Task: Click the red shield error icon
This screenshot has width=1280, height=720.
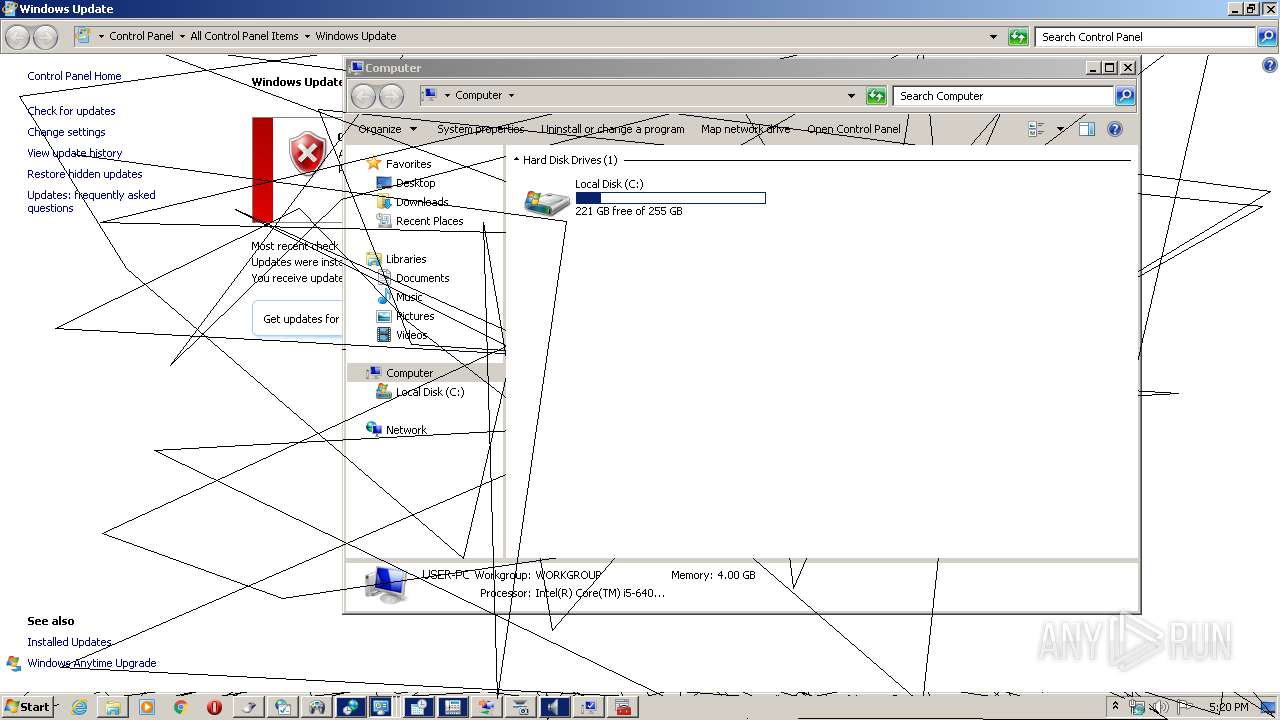Action: [307, 153]
